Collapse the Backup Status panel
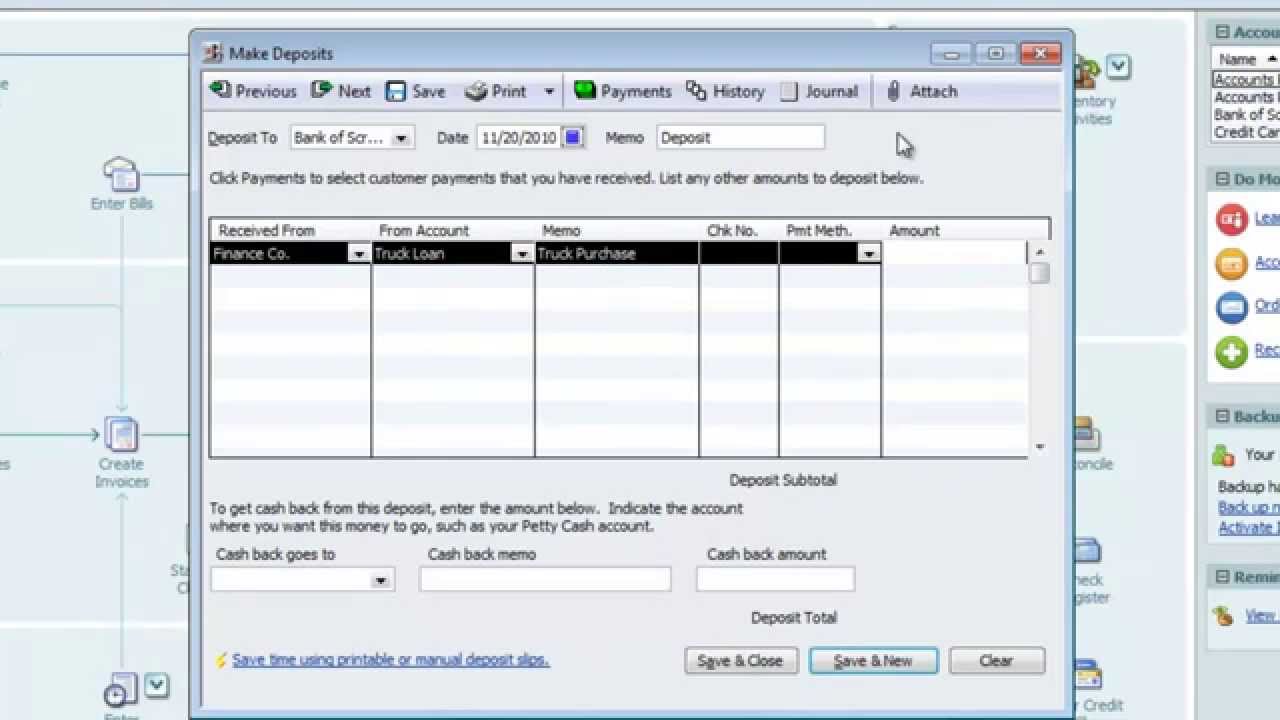Image resolution: width=1280 pixels, height=720 pixels. click(1222, 417)
